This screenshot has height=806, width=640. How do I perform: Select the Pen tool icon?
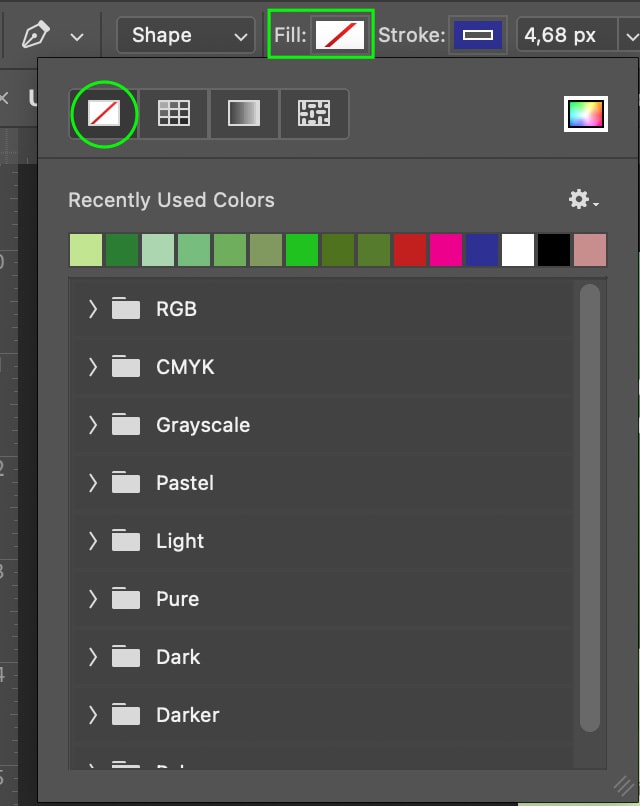tap(35, 34)
